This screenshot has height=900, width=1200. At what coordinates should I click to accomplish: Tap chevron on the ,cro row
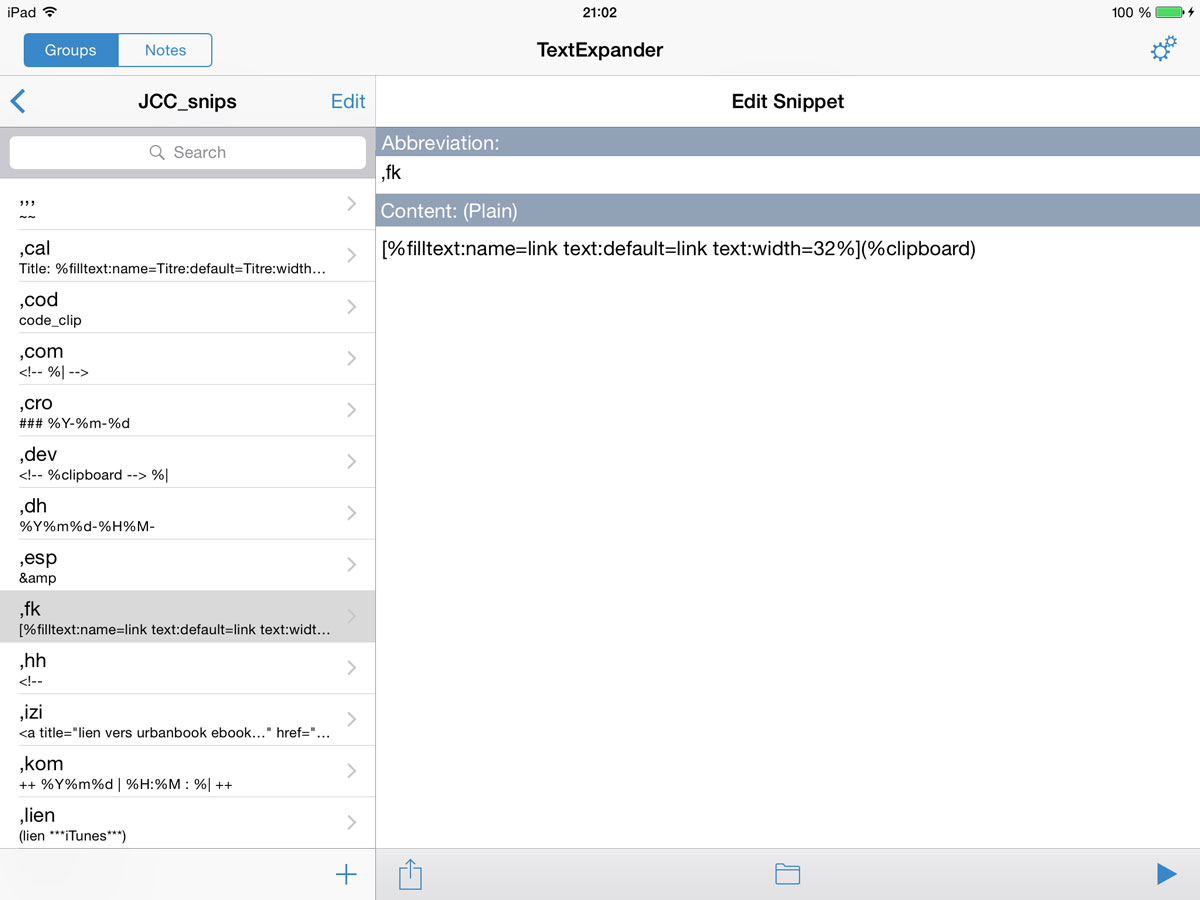click(x=351, y=410)
